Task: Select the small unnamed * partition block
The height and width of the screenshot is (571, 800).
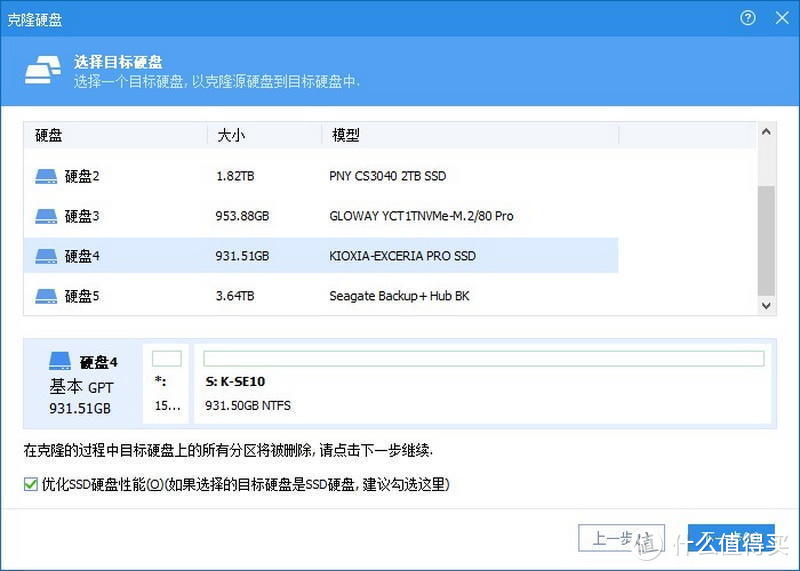Action: [166, 383]
